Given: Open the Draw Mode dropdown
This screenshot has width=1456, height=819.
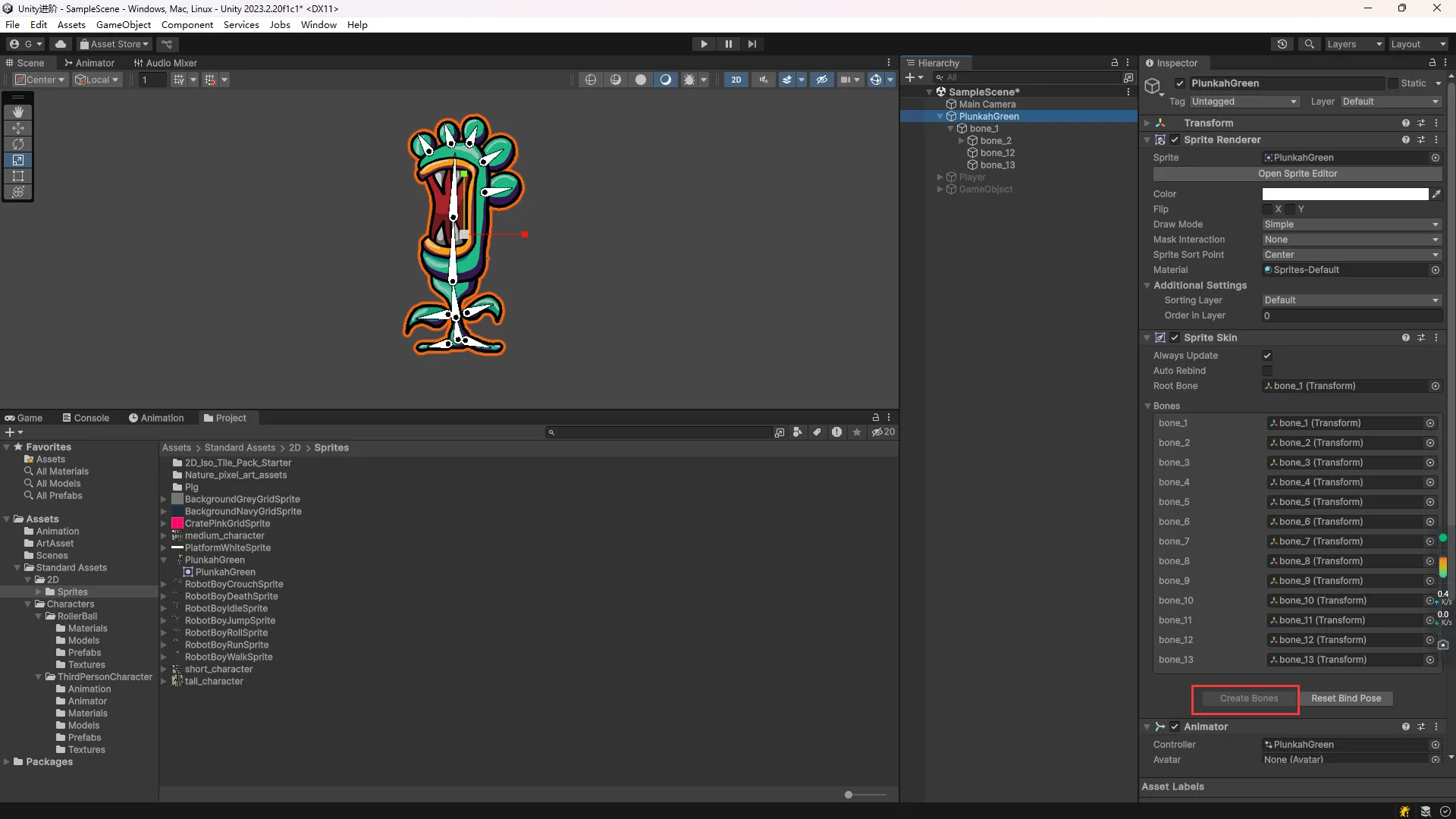Looking at the screenshot, I should (x=1351, y=224).
